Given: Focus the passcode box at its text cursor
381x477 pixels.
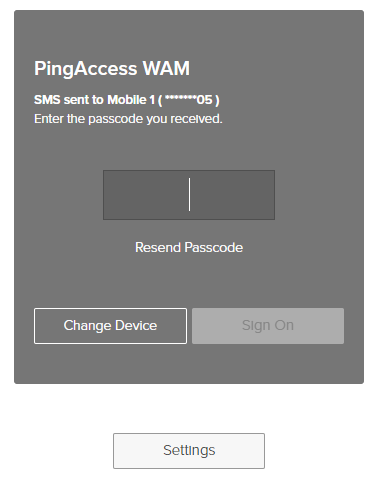Looking at the screenshot, I should pos(189,195).
